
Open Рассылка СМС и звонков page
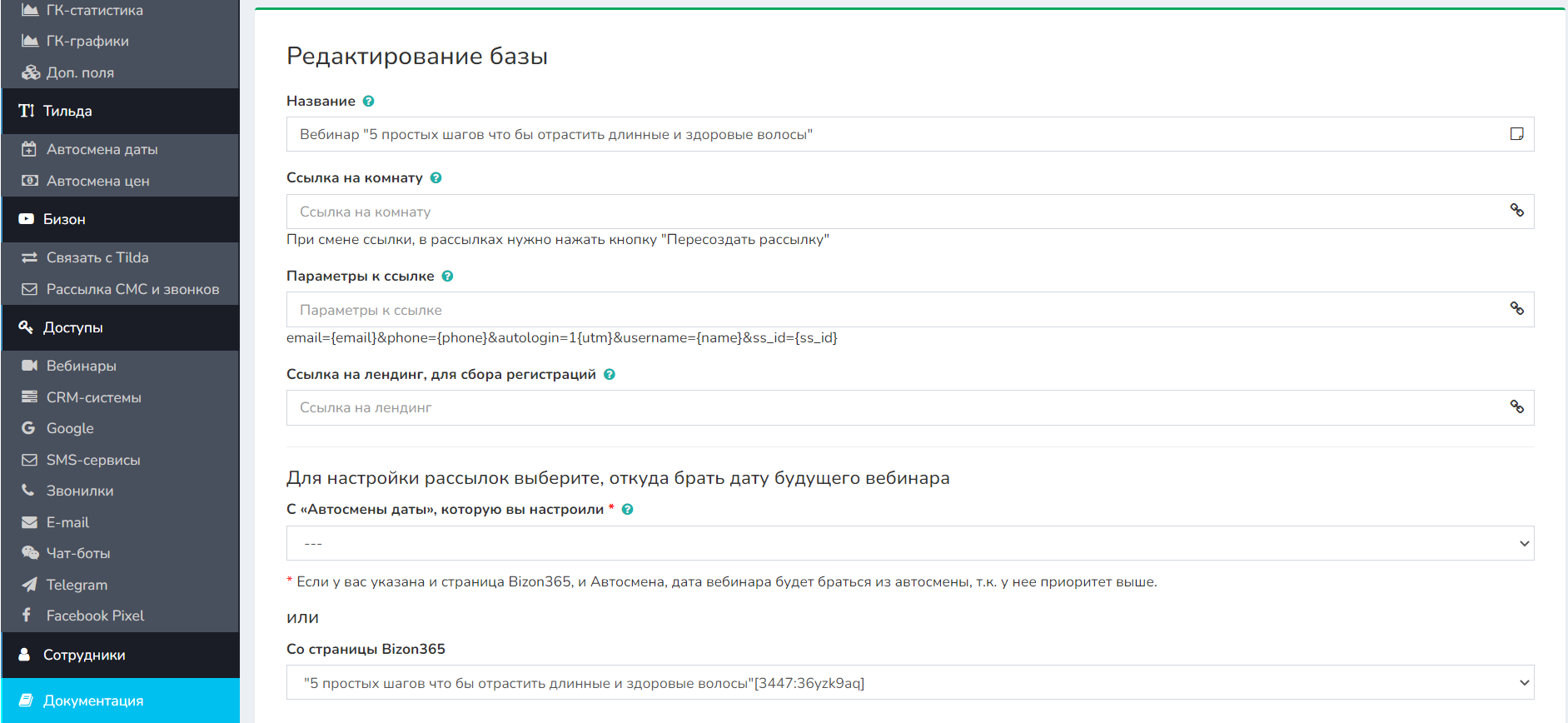click(x=132, y=289)
